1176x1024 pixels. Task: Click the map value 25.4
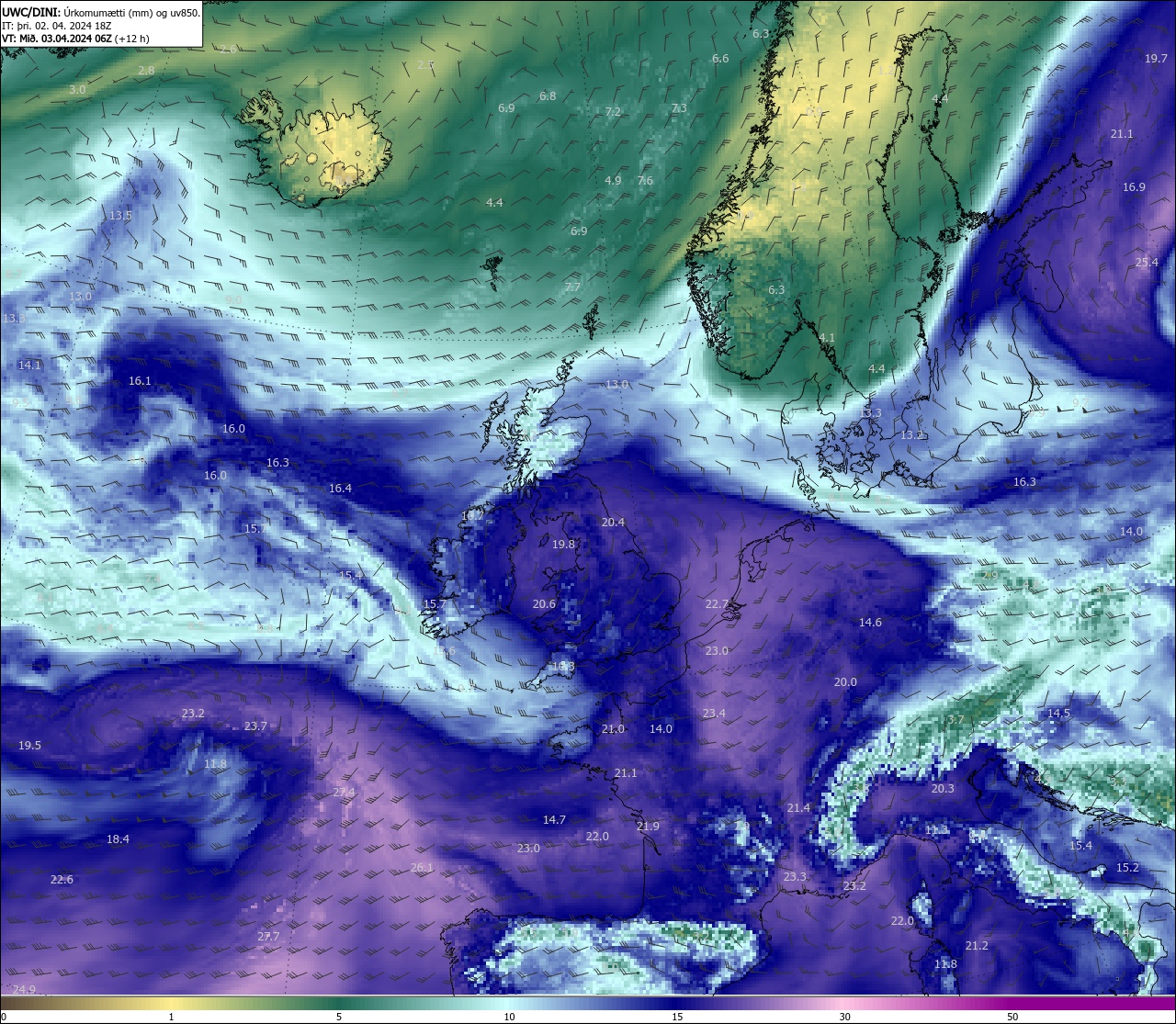point(1147,263)
